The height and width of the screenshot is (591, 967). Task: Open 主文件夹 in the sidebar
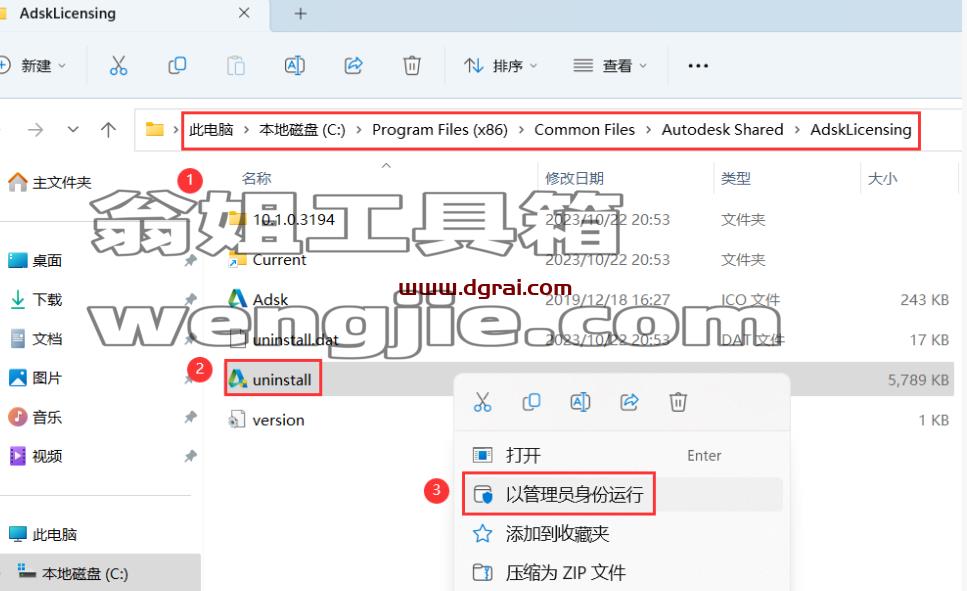coord(50,182)
